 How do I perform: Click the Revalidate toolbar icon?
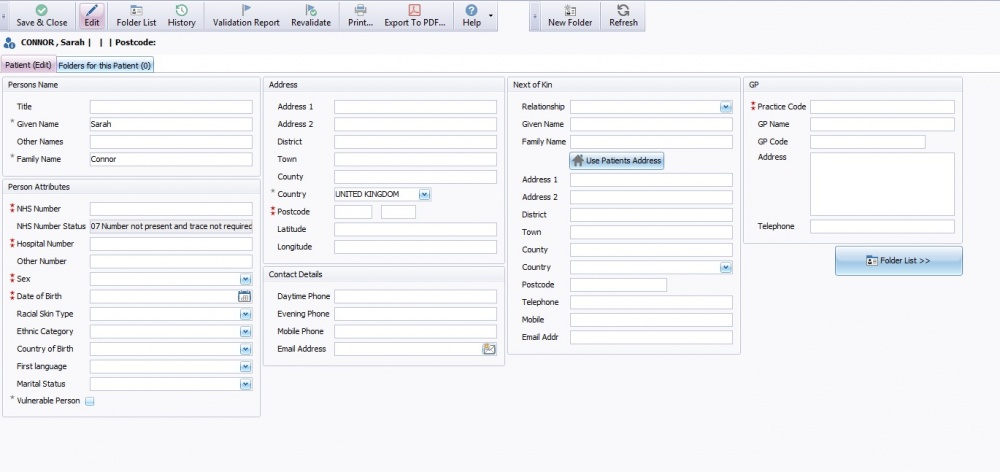tap(311, 10)
